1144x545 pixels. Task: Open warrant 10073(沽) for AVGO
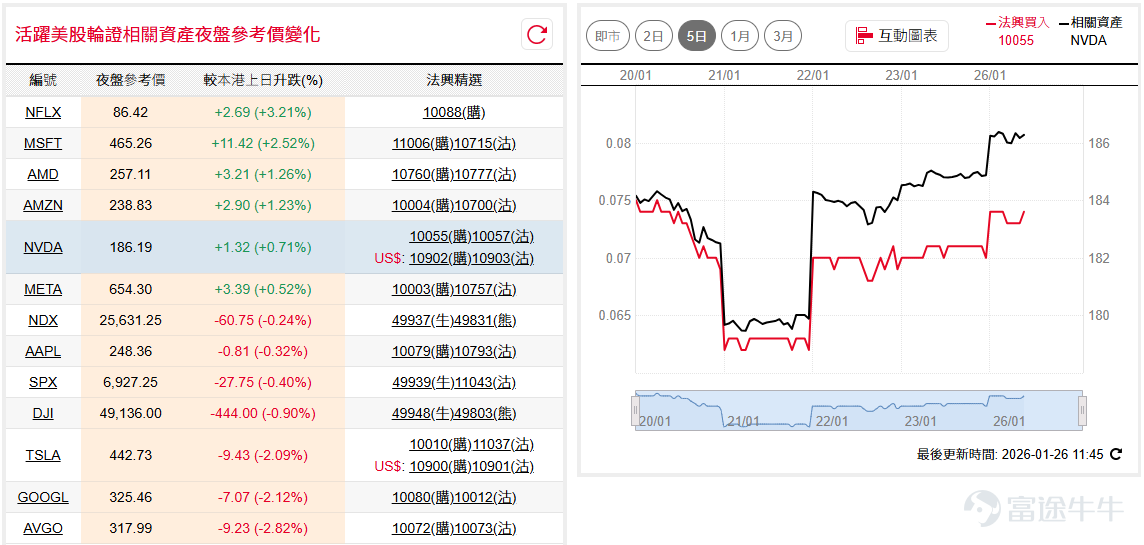tap(484, 528)
